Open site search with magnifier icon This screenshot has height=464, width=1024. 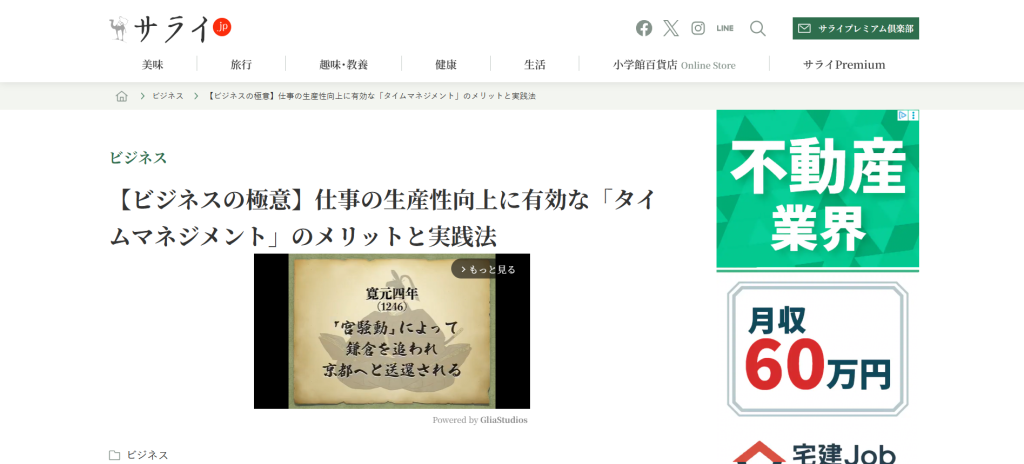(758, 28)
